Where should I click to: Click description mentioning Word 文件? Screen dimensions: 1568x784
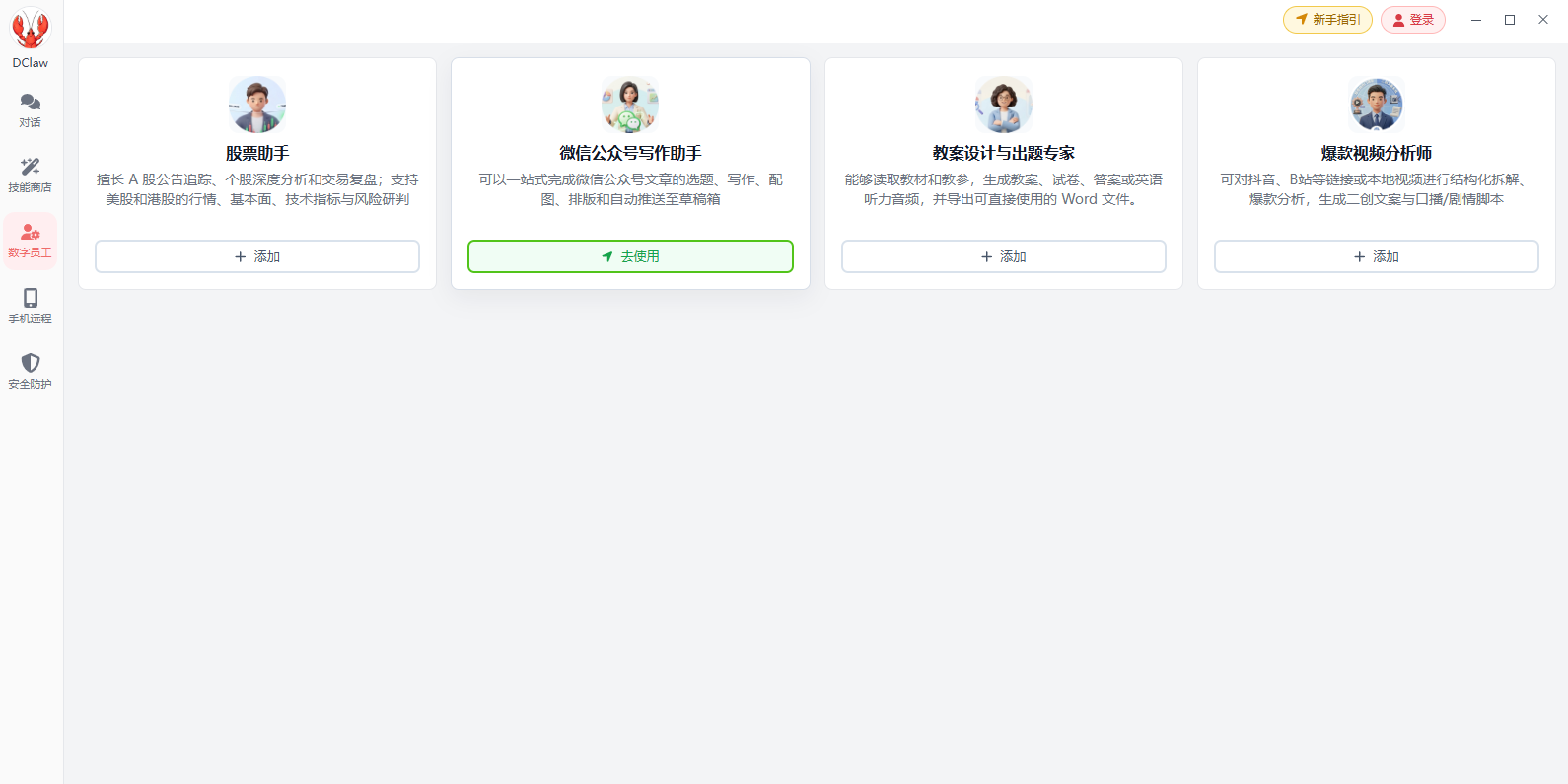(x=1004, y=189)
